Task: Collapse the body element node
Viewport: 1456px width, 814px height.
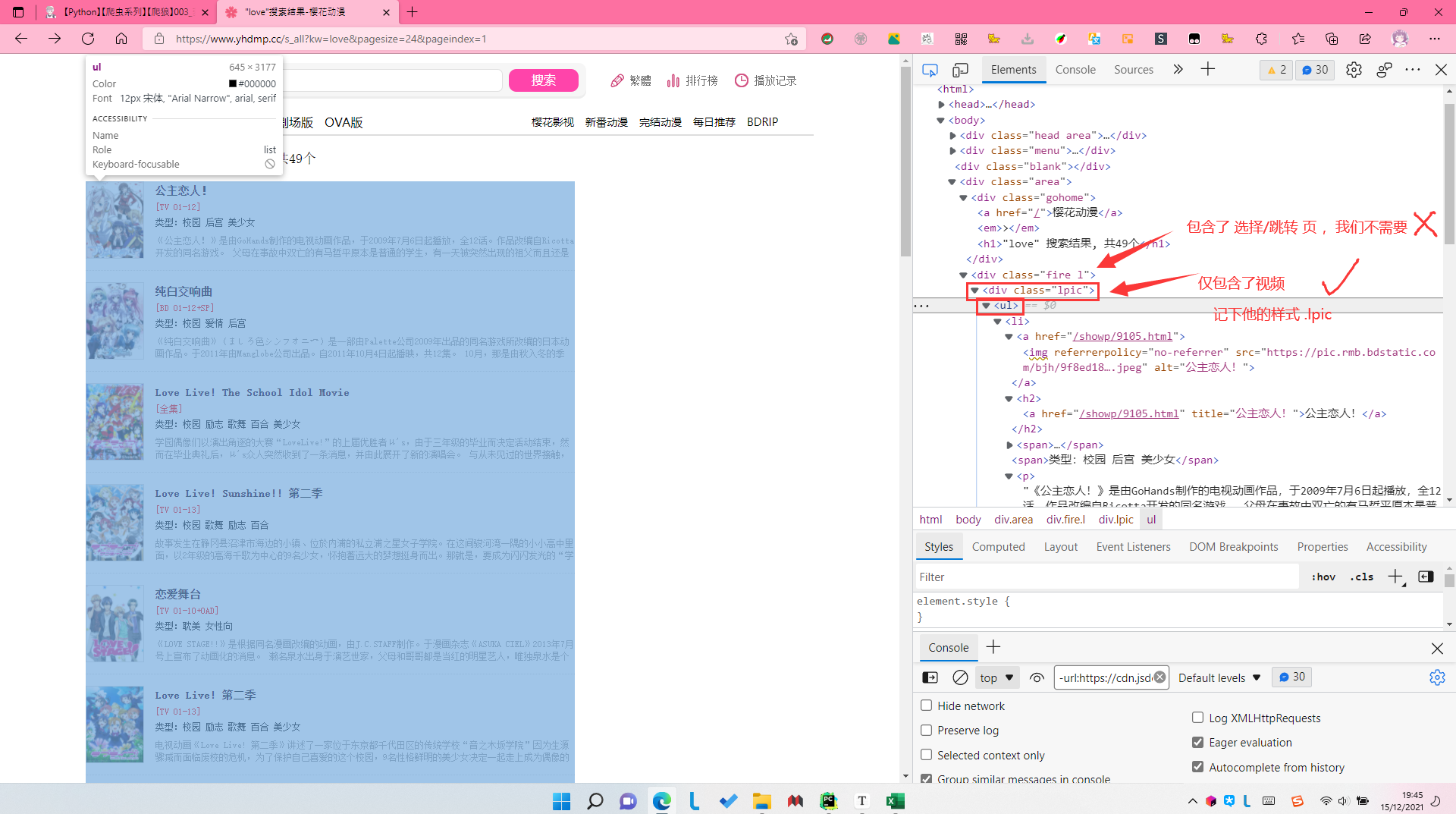Action: 941,121
